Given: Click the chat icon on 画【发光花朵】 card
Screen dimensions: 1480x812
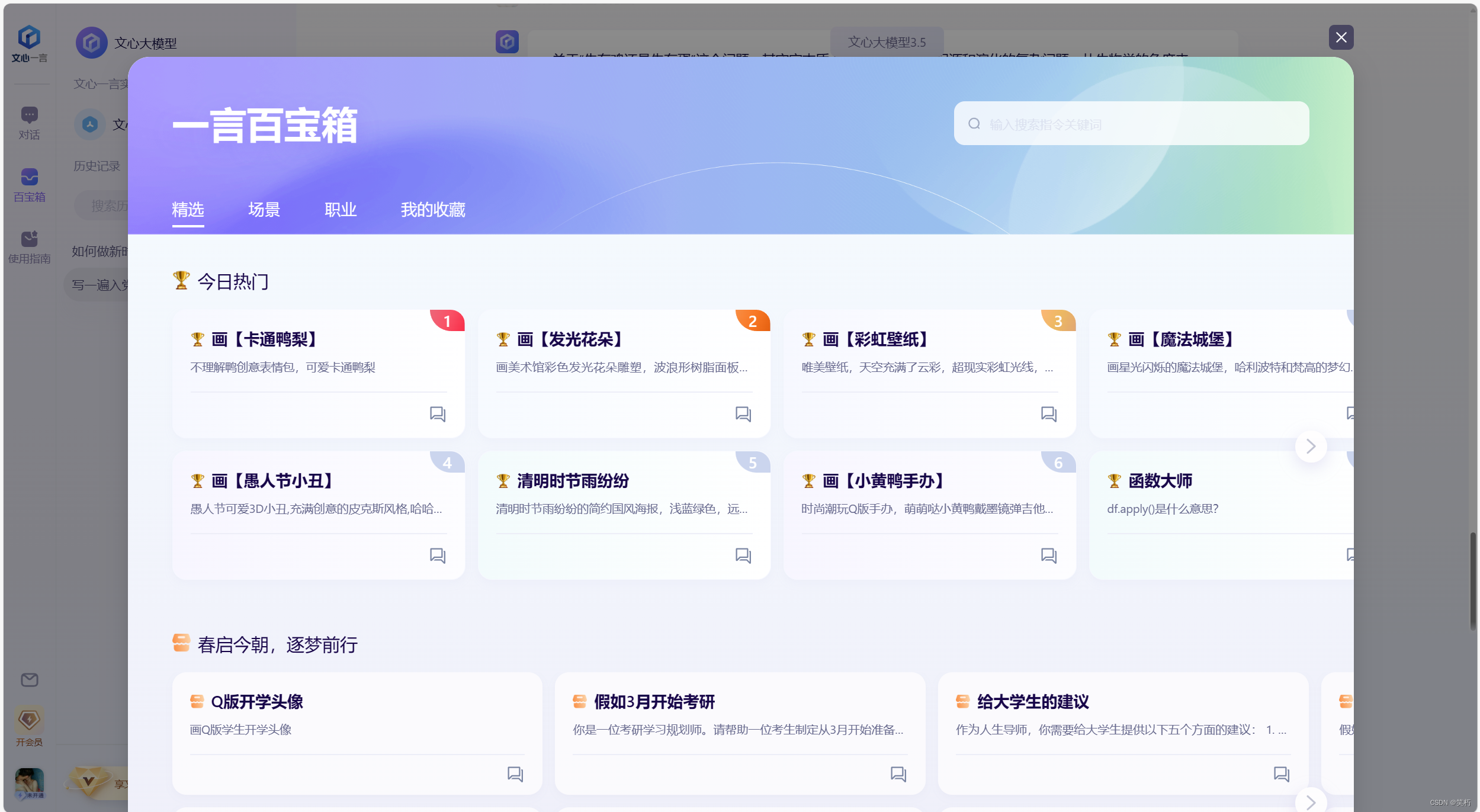Looking at the screenshot, I should coord(743,413).
